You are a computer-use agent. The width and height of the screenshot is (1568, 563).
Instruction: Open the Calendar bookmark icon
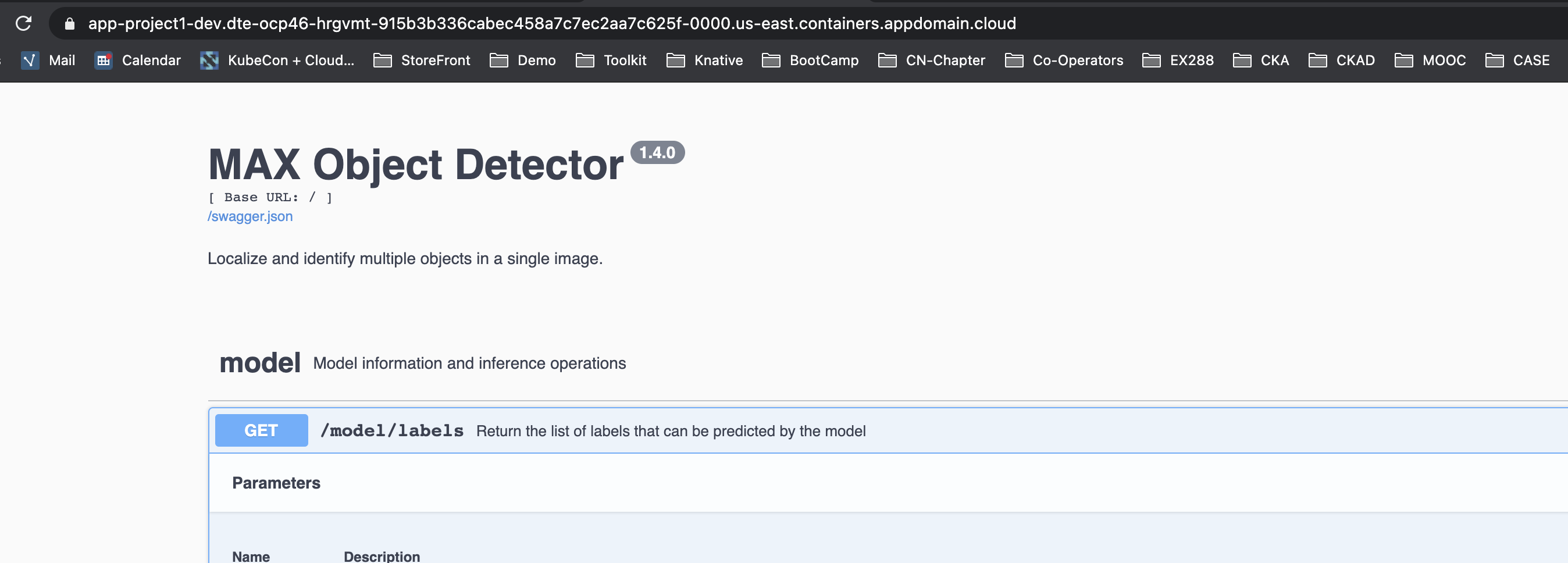click(104, 60)
